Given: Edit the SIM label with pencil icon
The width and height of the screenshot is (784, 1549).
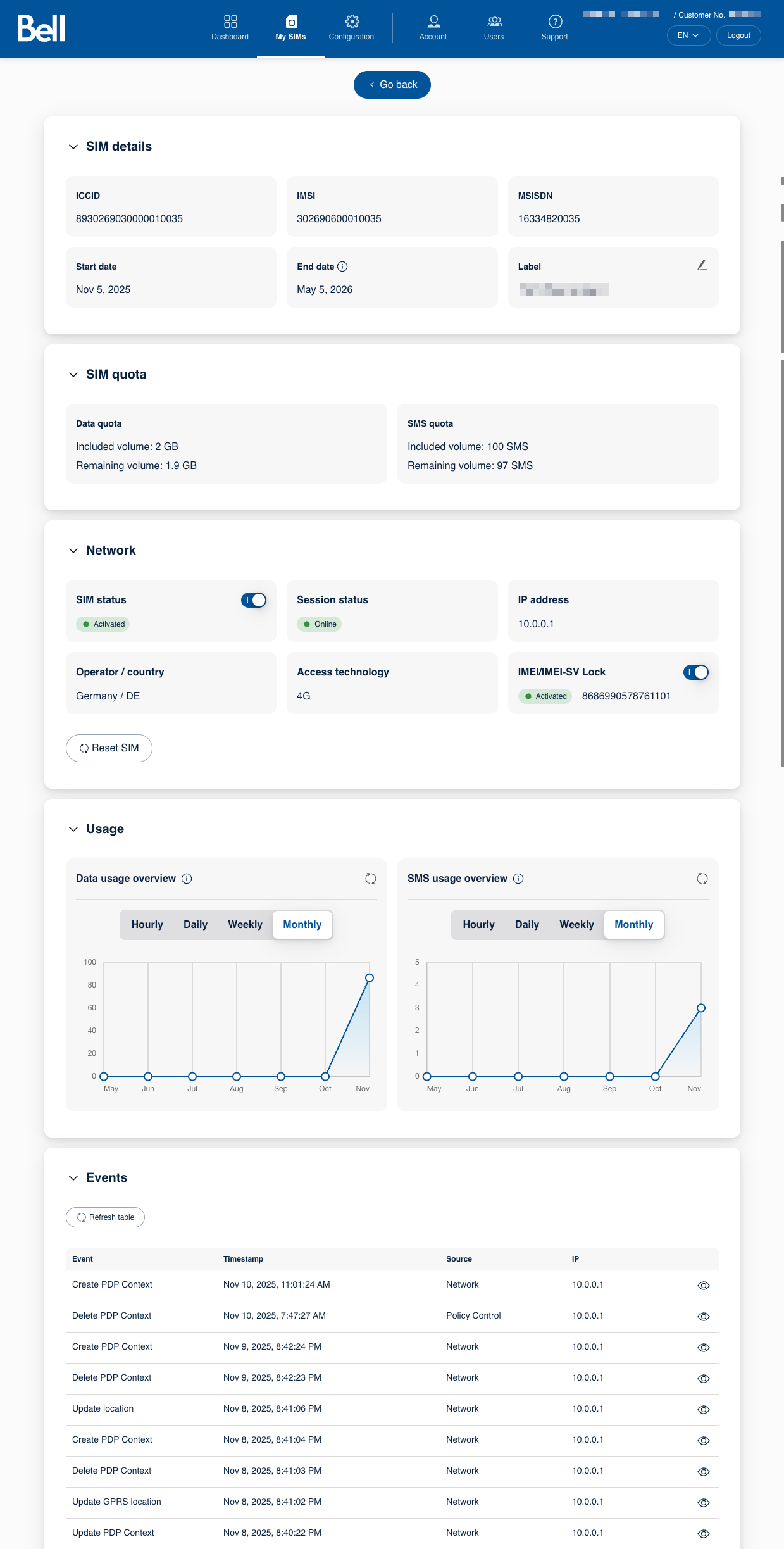Looking at the screenshot, I should point(702,265).
